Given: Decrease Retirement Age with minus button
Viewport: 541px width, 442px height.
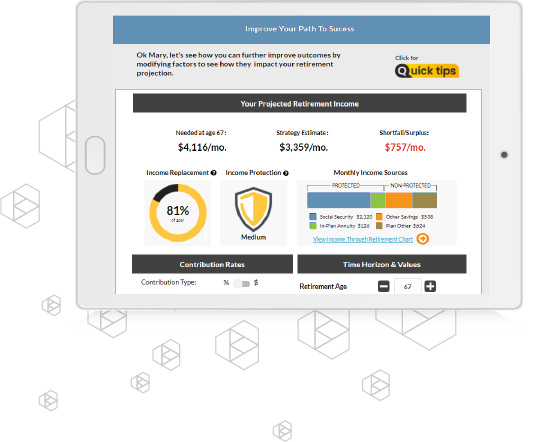Looking at the screenshot, I should click(x=384, y=286).
